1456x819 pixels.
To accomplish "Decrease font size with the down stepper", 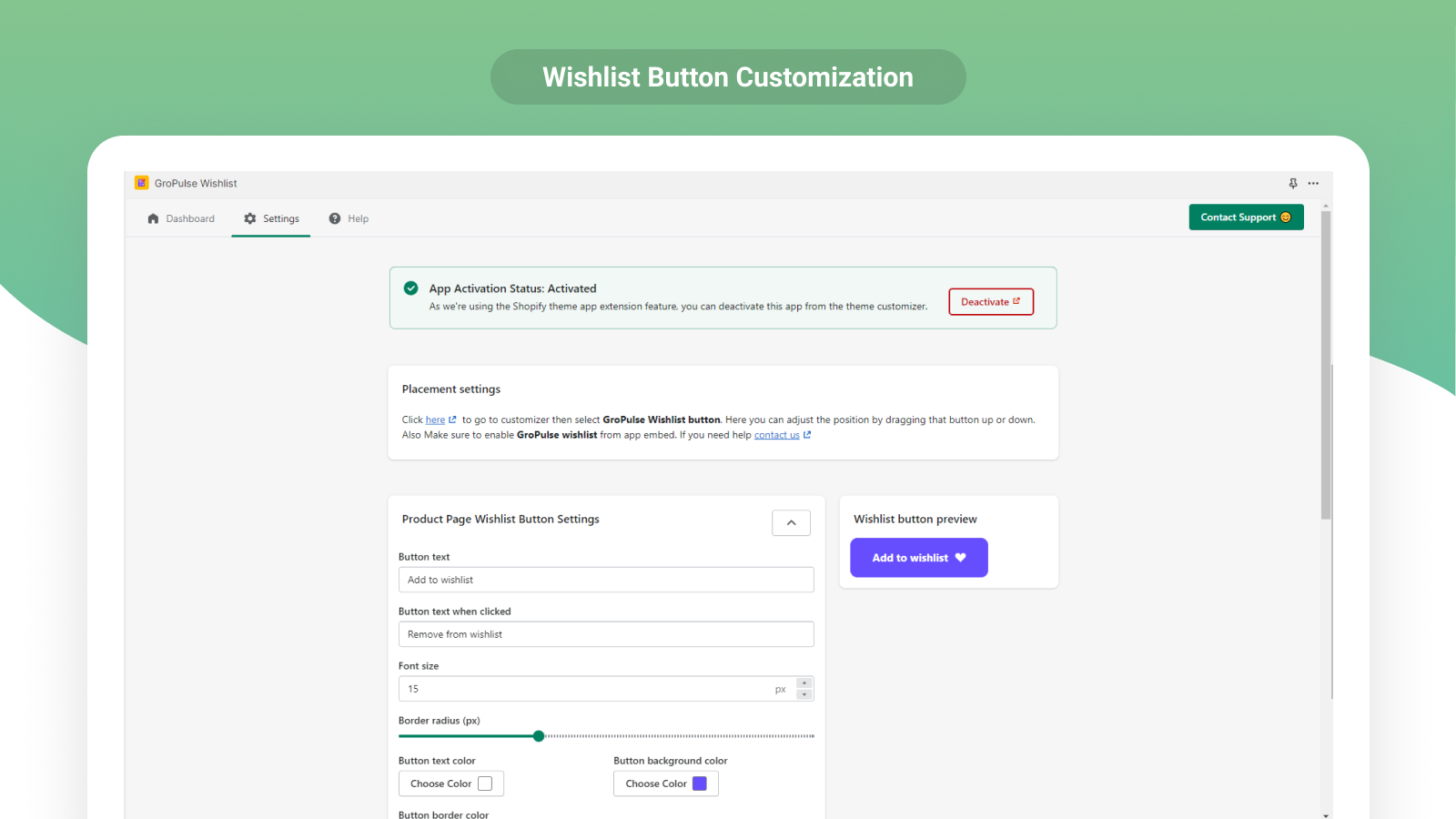I will tap(804, 694).
